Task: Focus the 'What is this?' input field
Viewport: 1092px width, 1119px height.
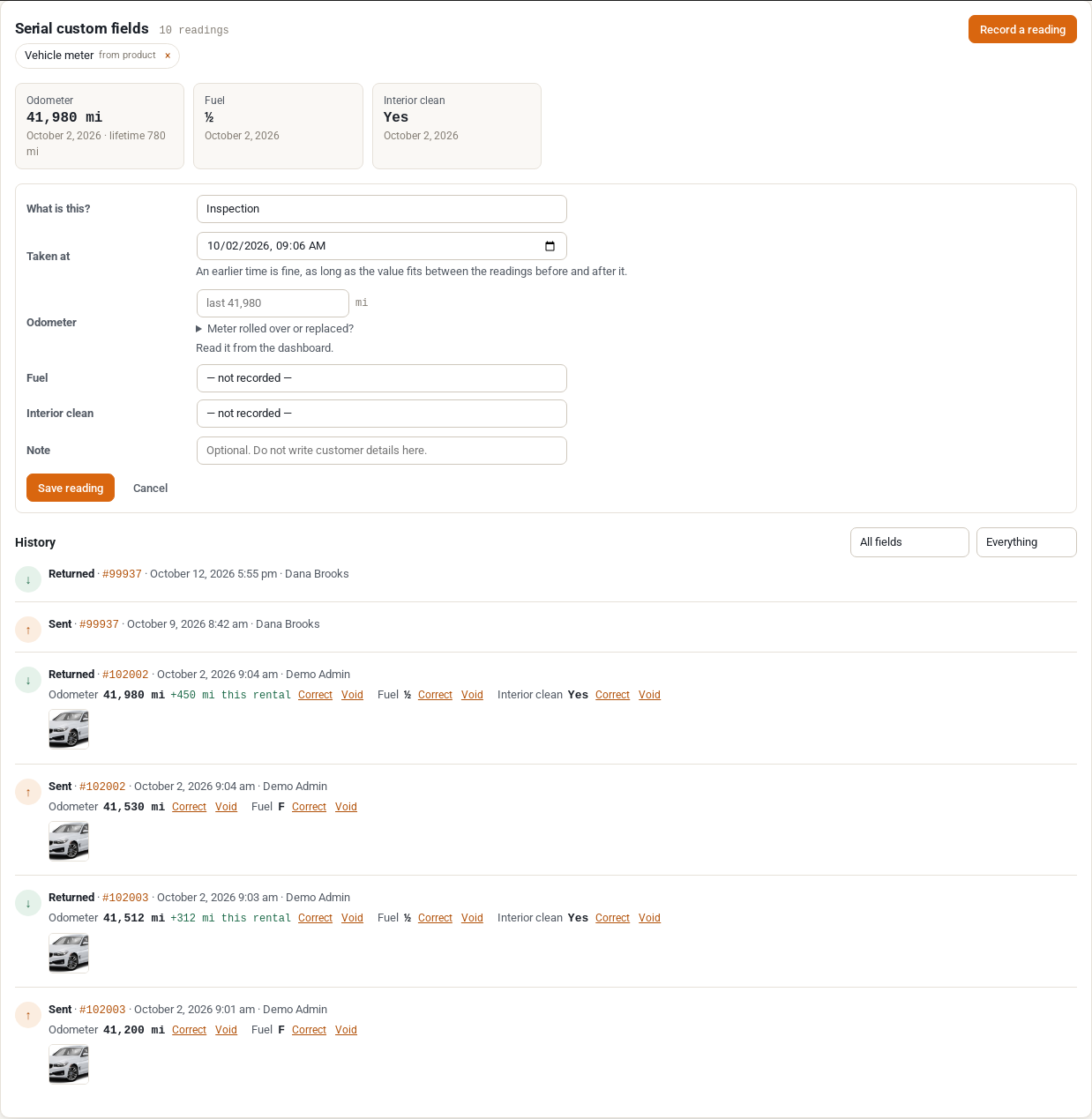Action: click(x=382, y=209)
